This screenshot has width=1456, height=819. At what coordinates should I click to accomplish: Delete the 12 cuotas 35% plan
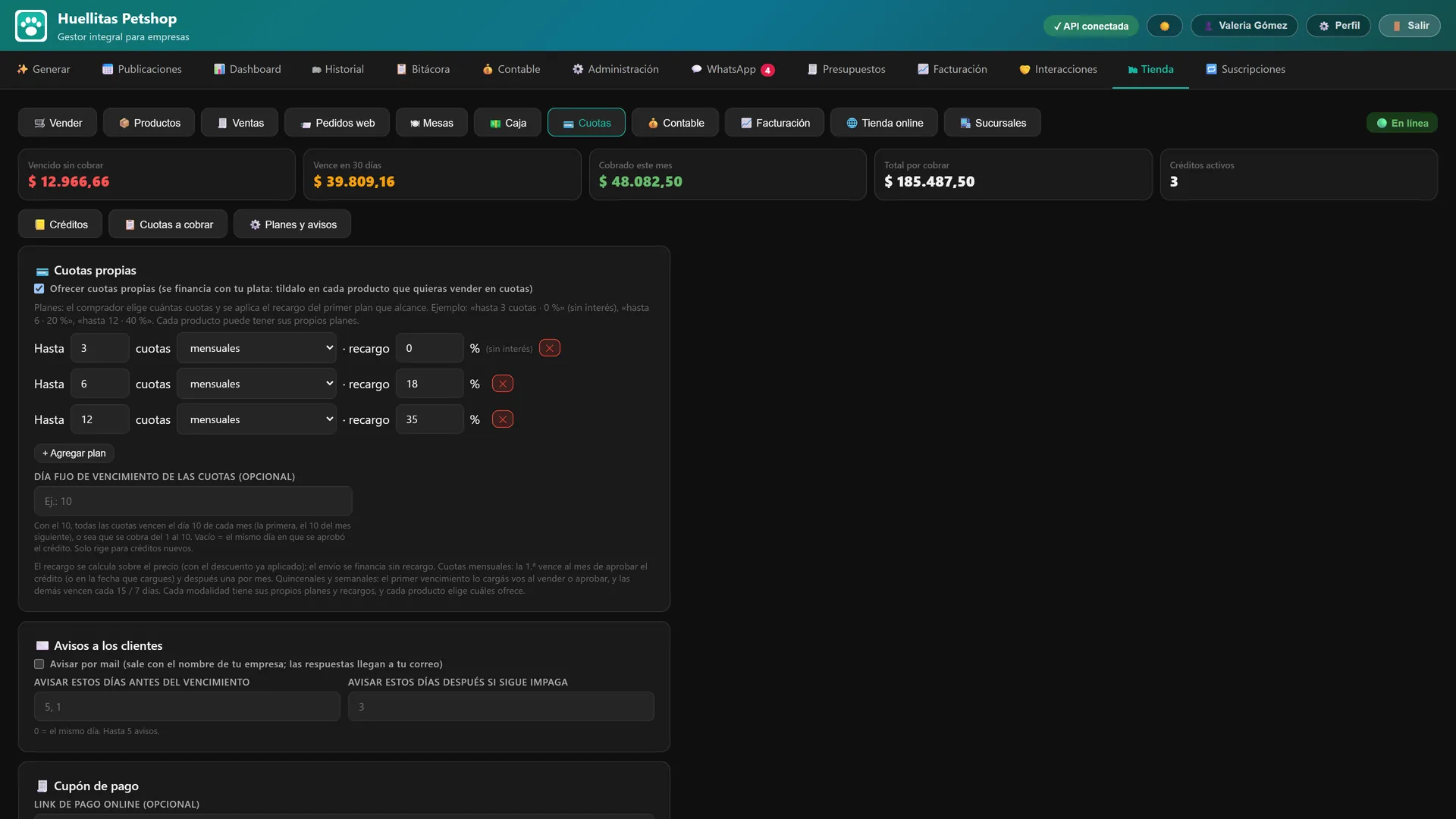(x=503, y=419)
